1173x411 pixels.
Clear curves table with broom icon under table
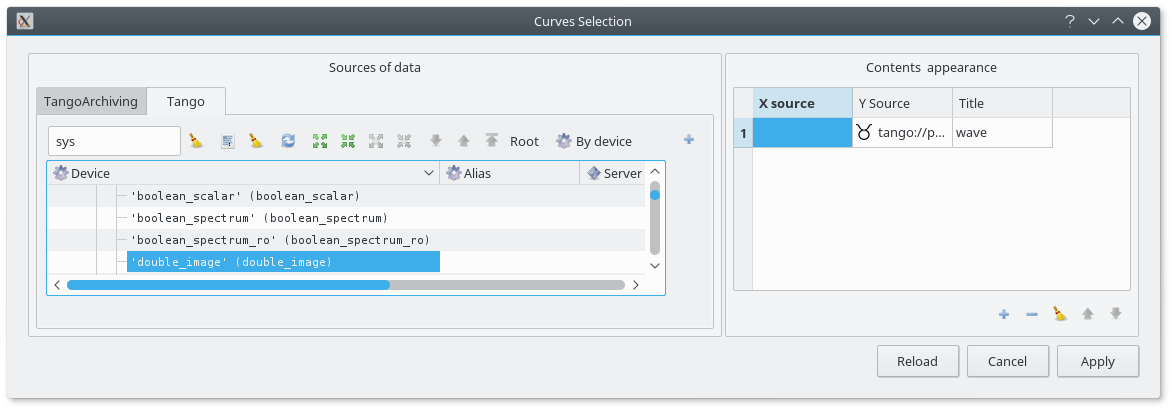1060,314
